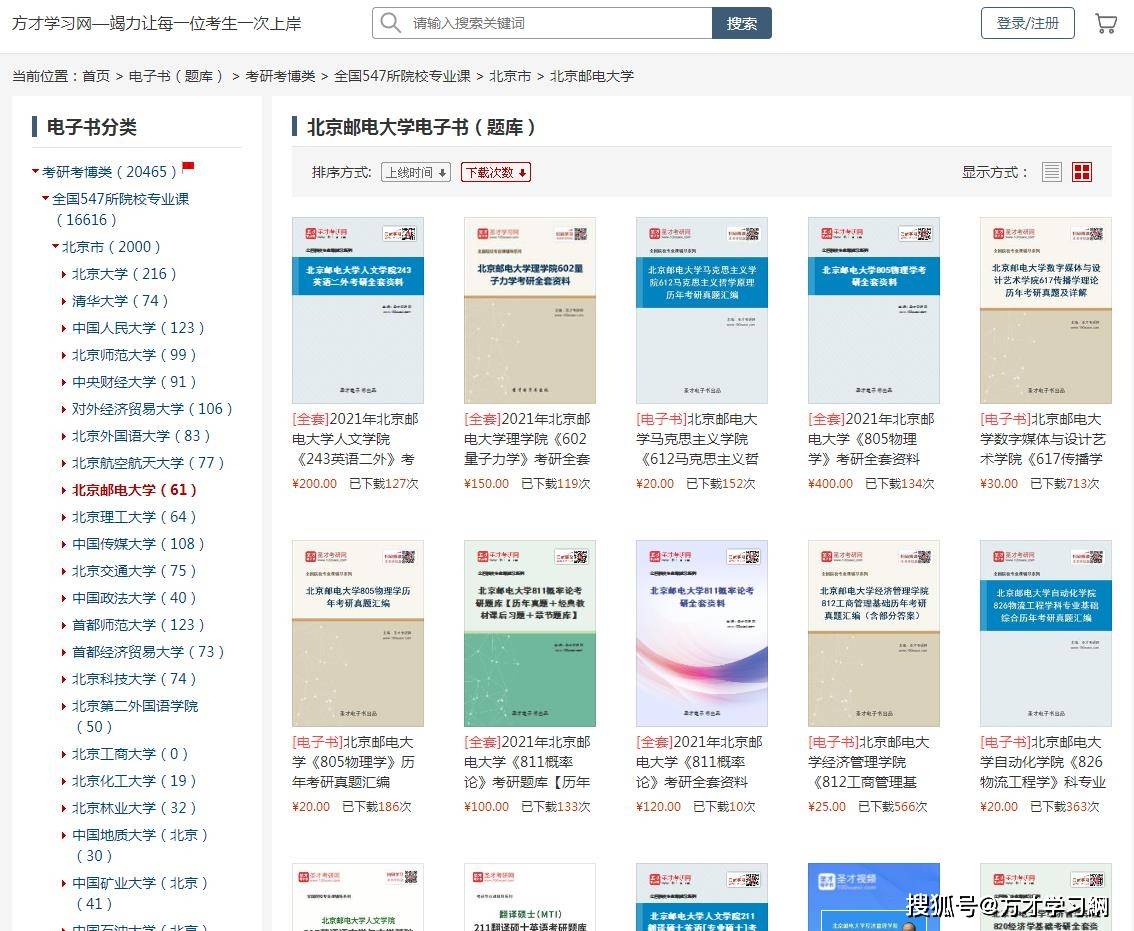Switch to list display mode icon
Image resolution: width=1134 pixels, height=931 pixels.
click(x=1051, y=171)
